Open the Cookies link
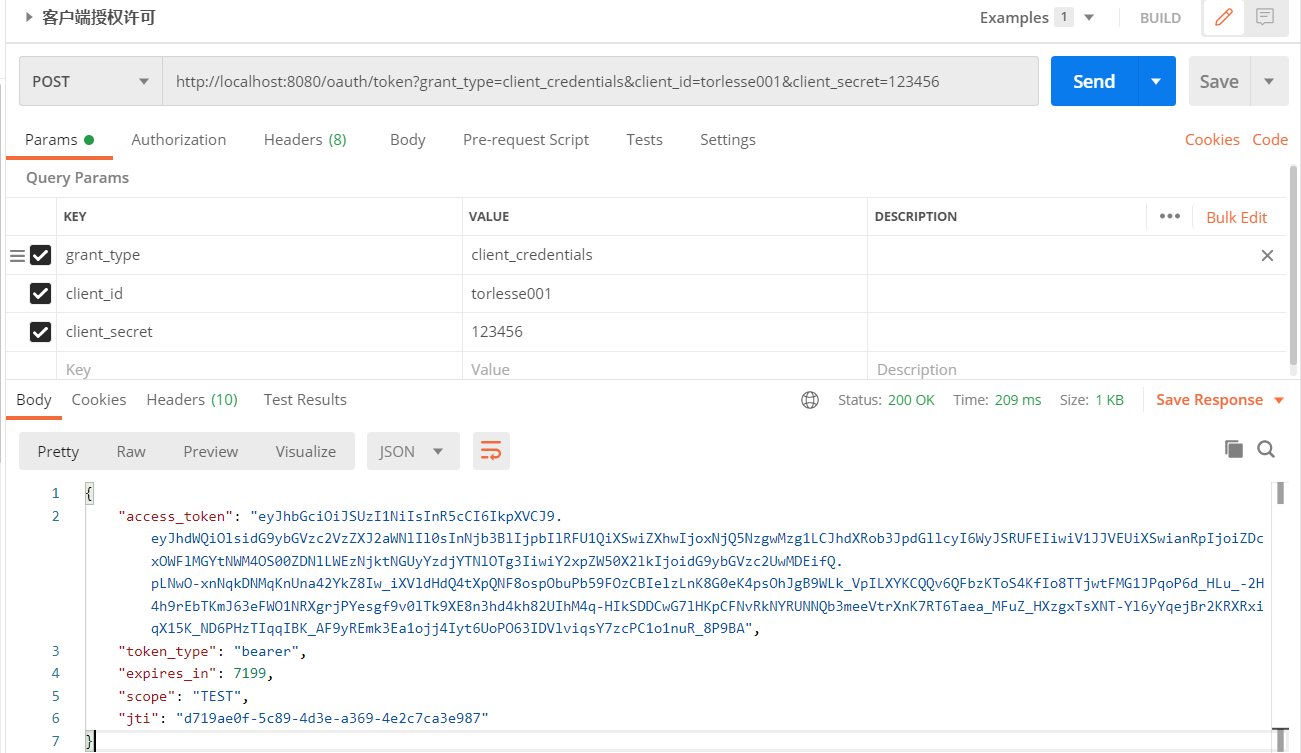 (1212, 140)
